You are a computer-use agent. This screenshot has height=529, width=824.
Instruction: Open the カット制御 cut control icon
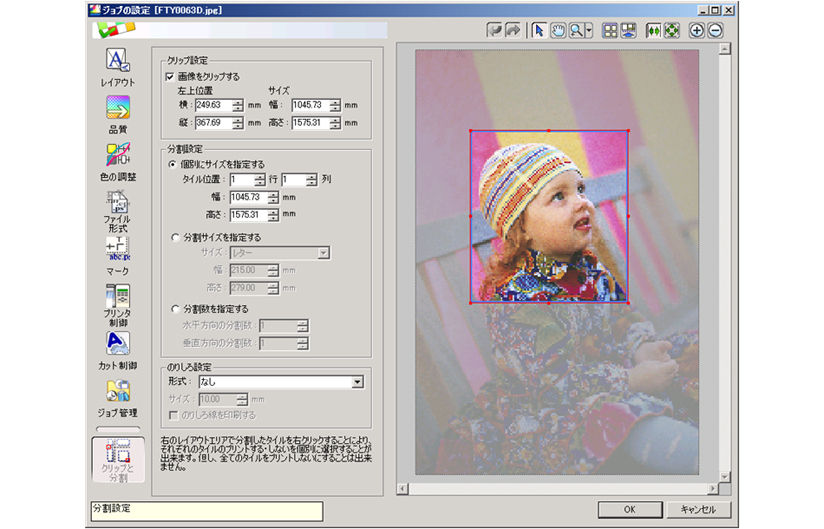coord(117,345)
